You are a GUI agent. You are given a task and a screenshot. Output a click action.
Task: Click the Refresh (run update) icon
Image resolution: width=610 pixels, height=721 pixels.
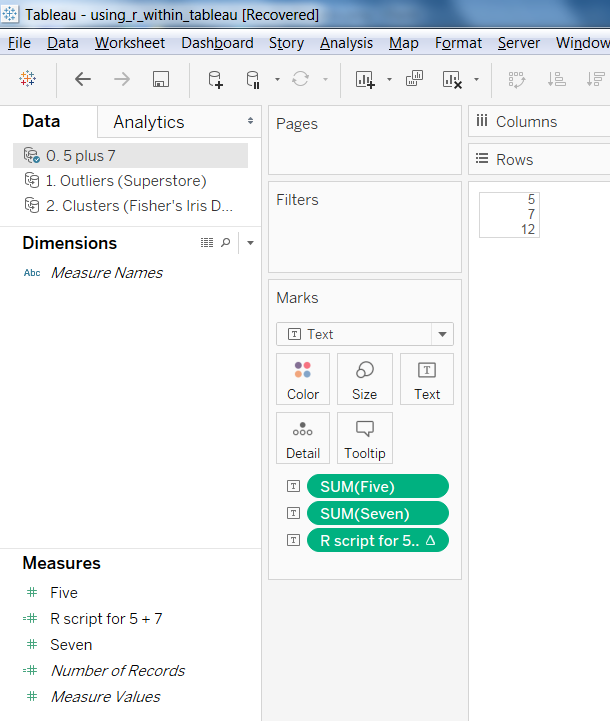(300, 79)
